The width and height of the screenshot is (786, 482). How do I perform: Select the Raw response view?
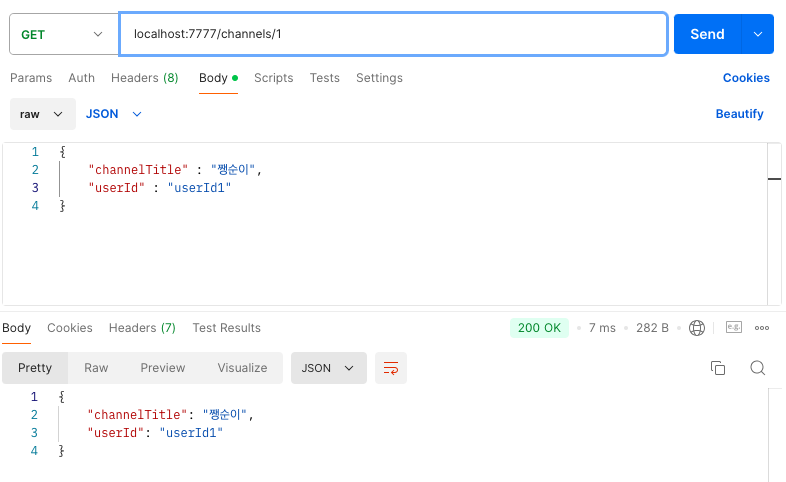pos(96,368)
